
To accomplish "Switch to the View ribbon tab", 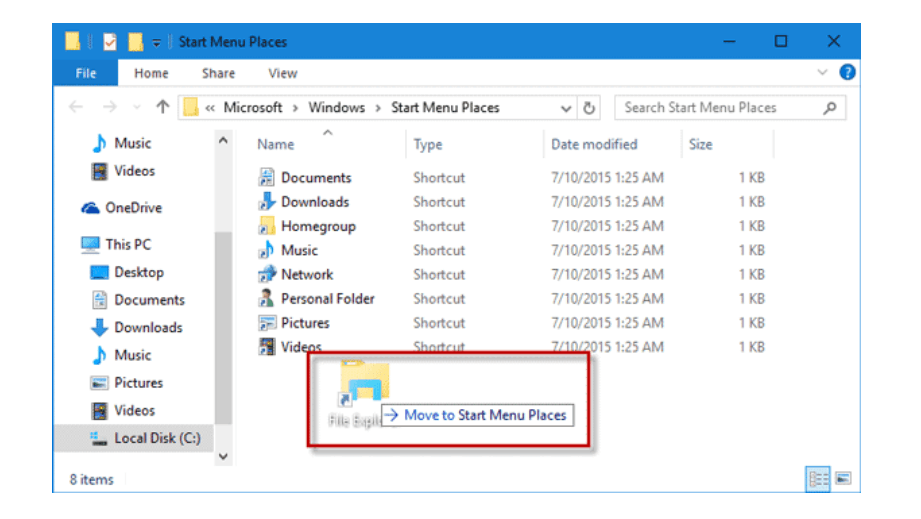I will click(283, 73).
